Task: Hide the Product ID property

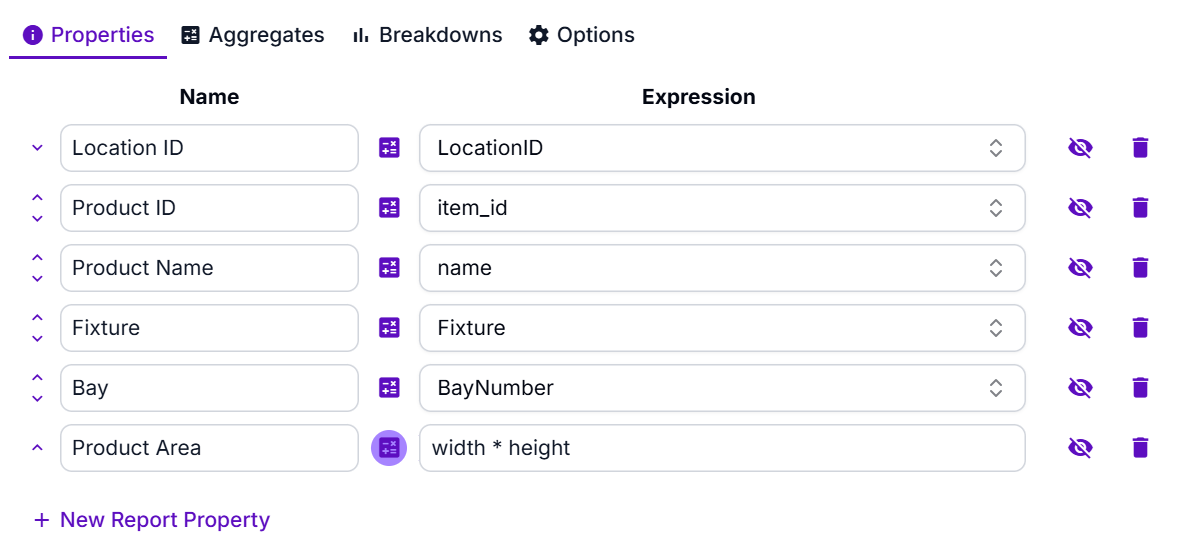Action: pos(1079,208)
